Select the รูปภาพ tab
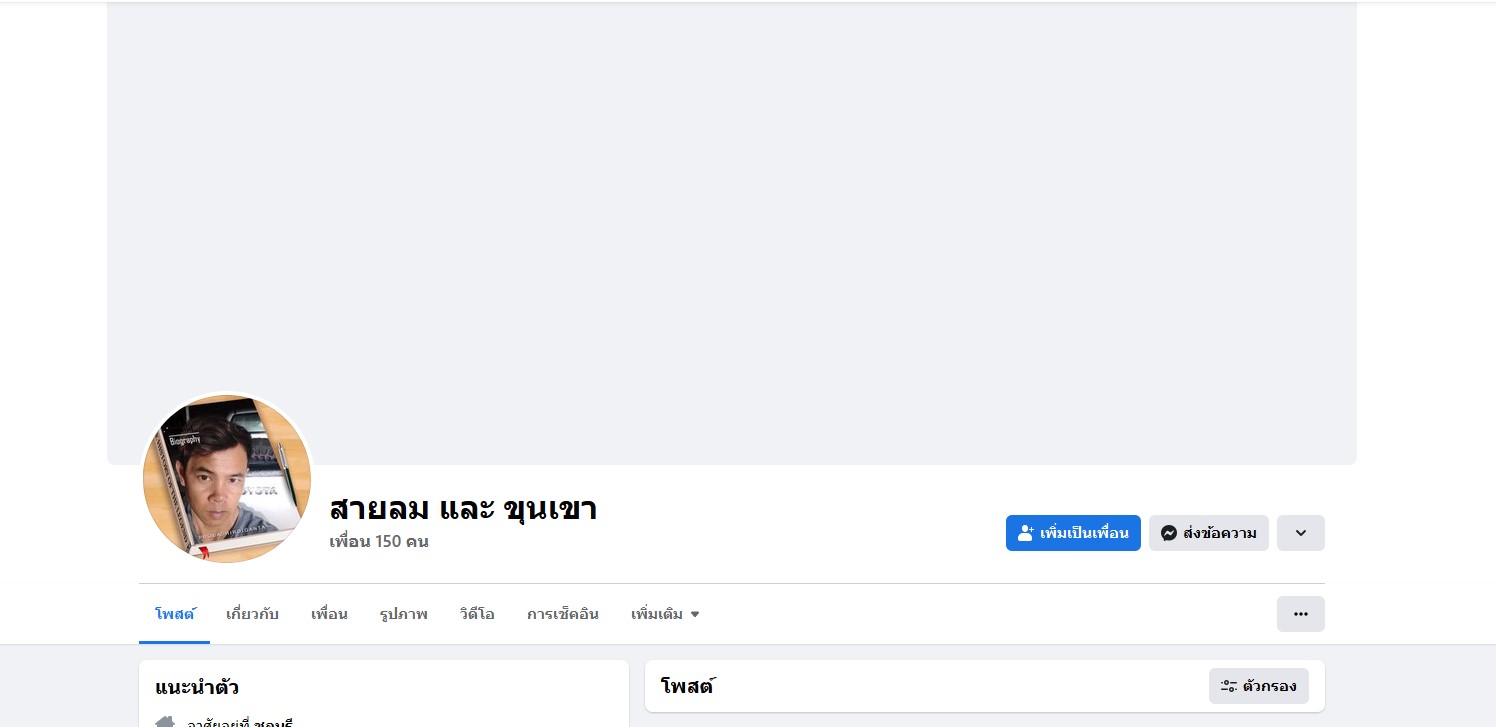The height and width of the screenshot is (727, 1496). (x=403, y=614)
